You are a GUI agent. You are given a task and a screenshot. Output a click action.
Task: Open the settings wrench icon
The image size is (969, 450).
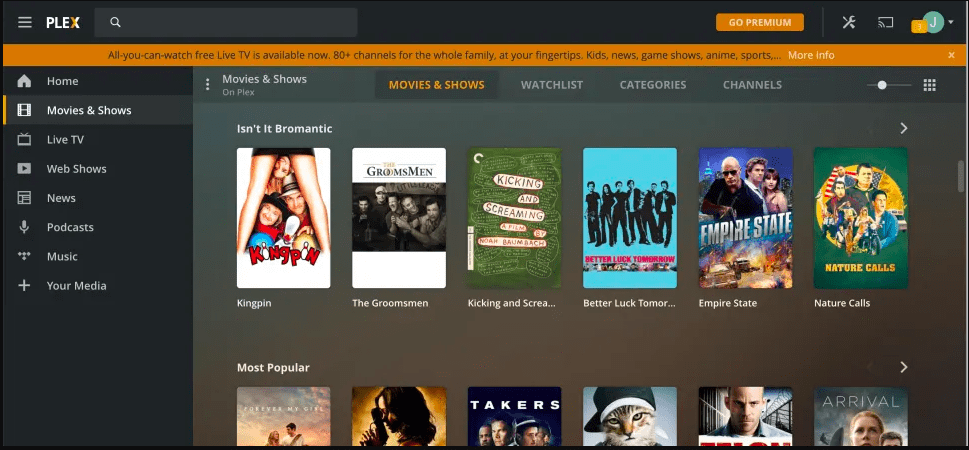[x=848, y=22]
